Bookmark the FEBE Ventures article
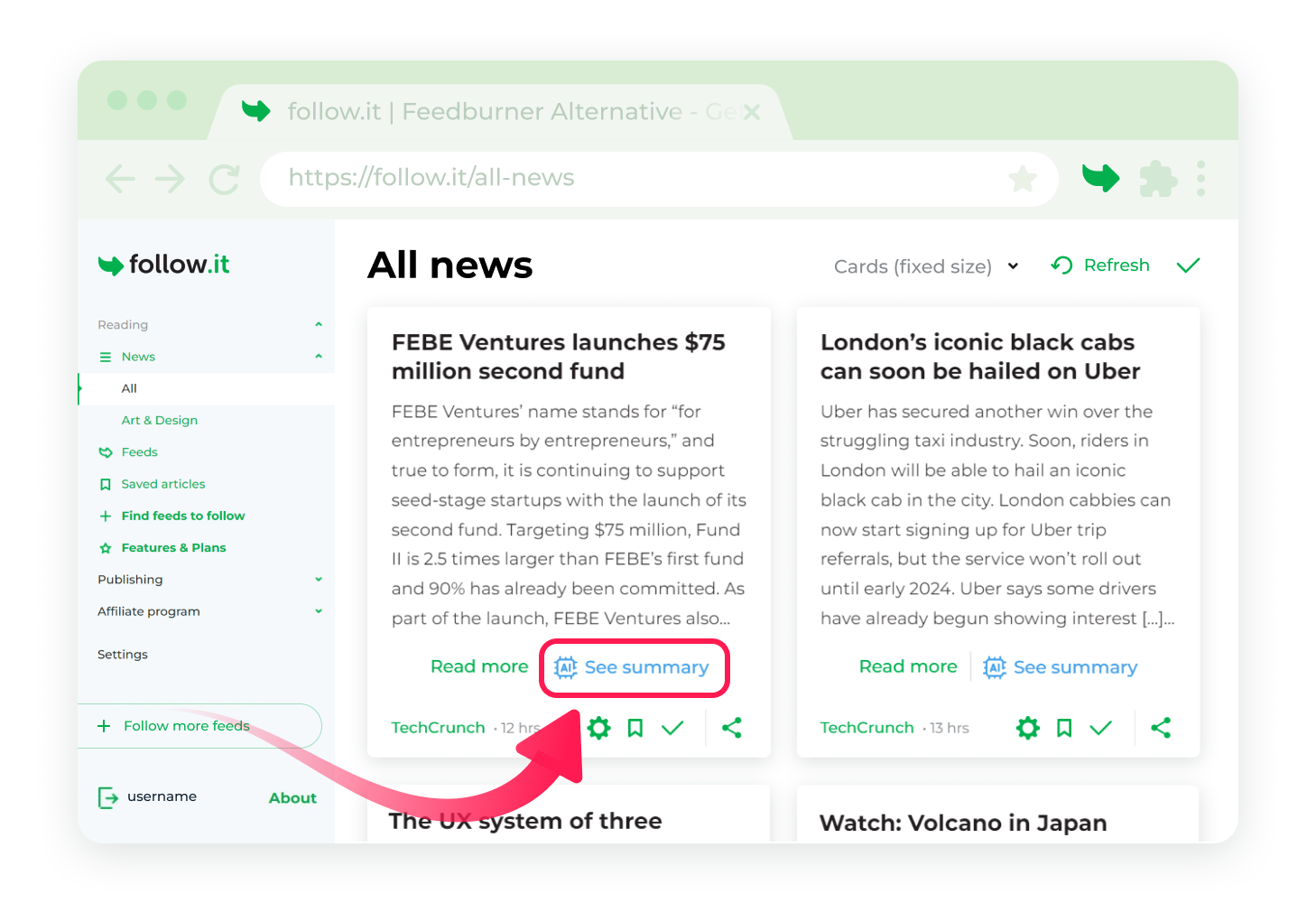This screenshot has height=903, width=1316. (635, 728)
